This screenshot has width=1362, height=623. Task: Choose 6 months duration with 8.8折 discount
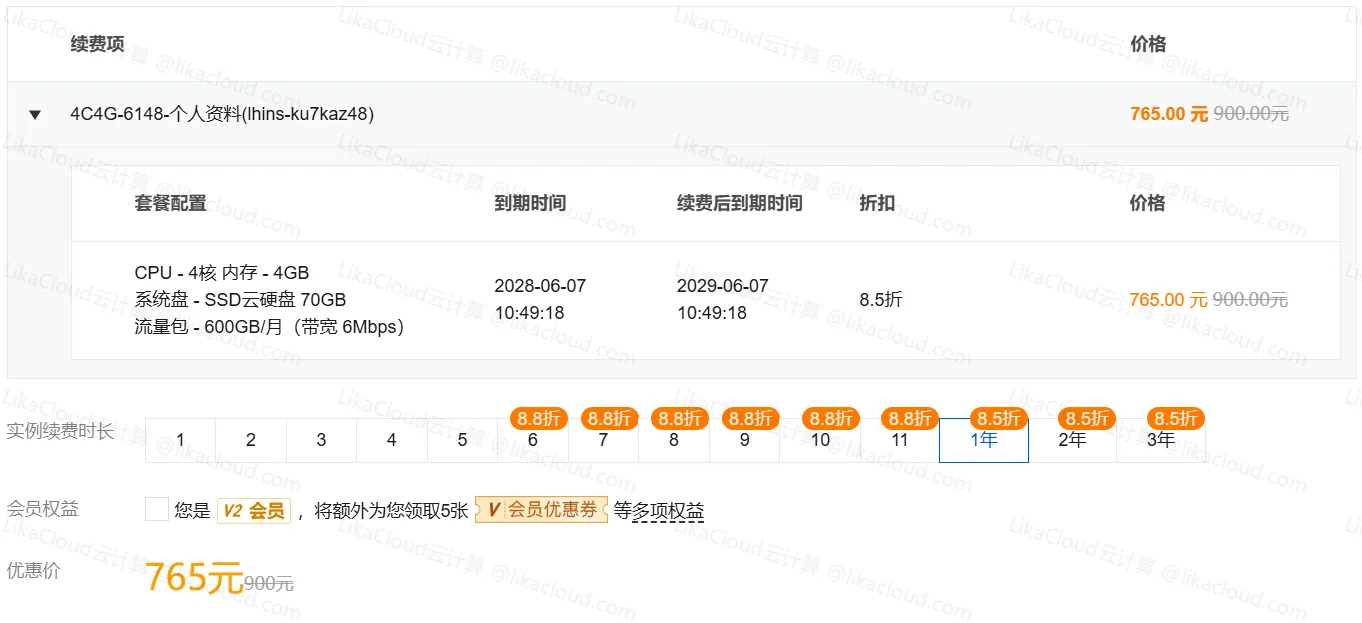coord(533,440)
